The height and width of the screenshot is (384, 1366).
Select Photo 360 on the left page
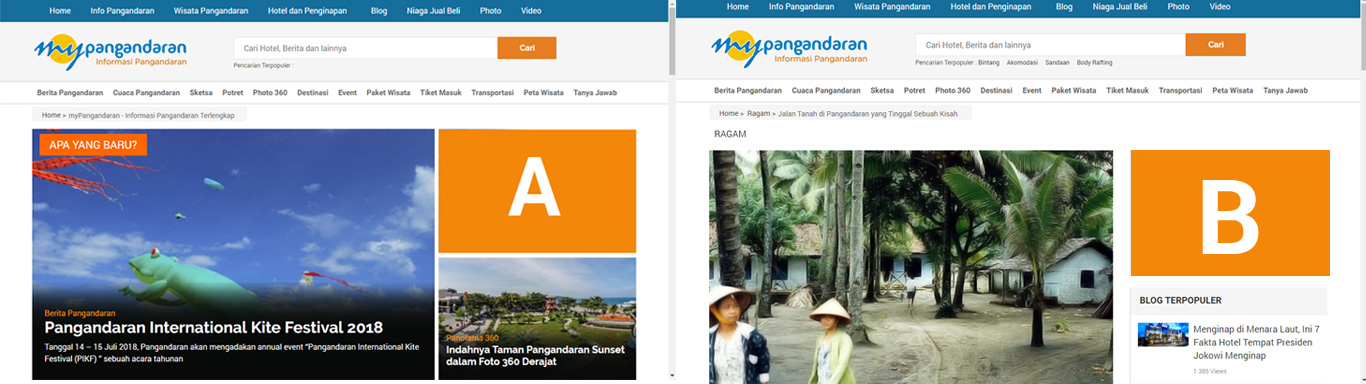pyautogui.click(x=270, y=92)
